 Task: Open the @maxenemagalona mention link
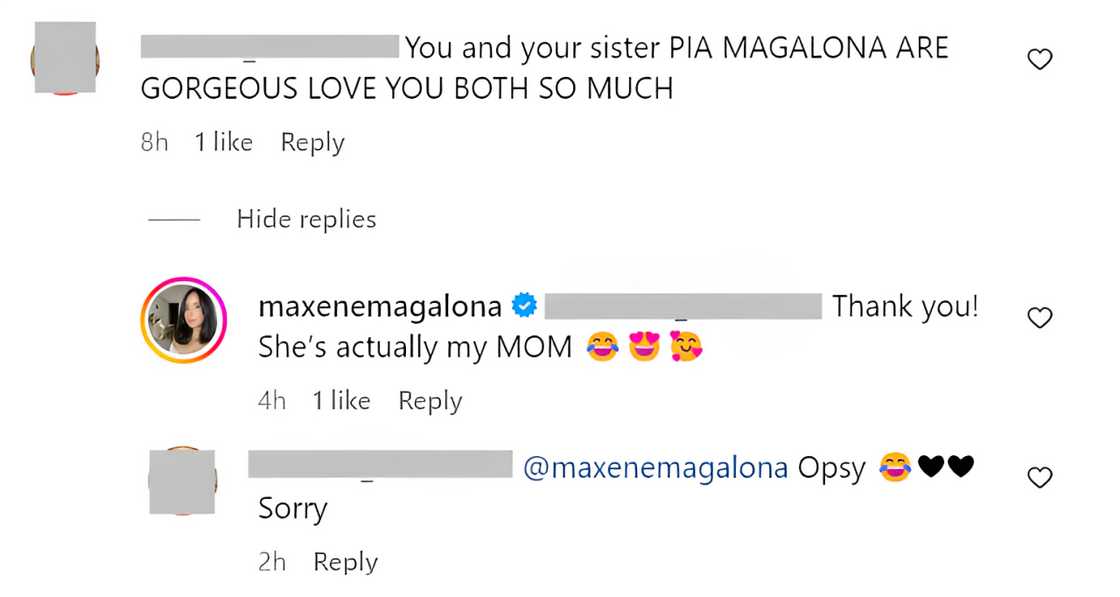[654, 467]
